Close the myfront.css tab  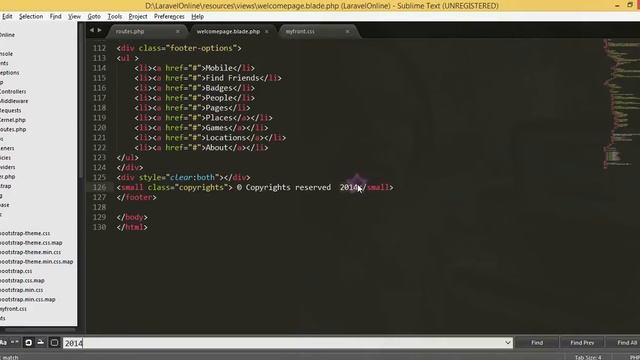[347, 31]
